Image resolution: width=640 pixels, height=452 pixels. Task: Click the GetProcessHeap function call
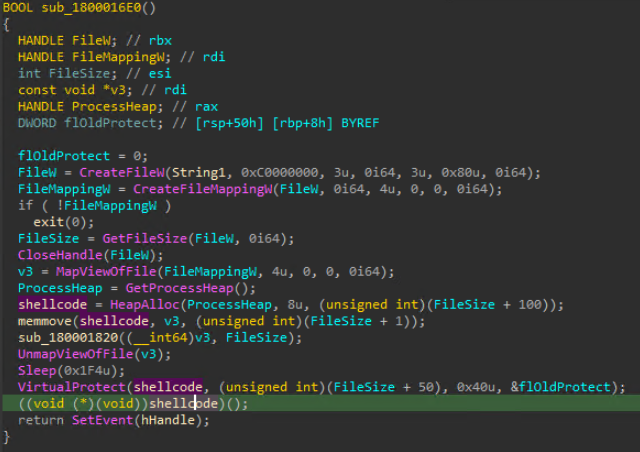point(179,288)
